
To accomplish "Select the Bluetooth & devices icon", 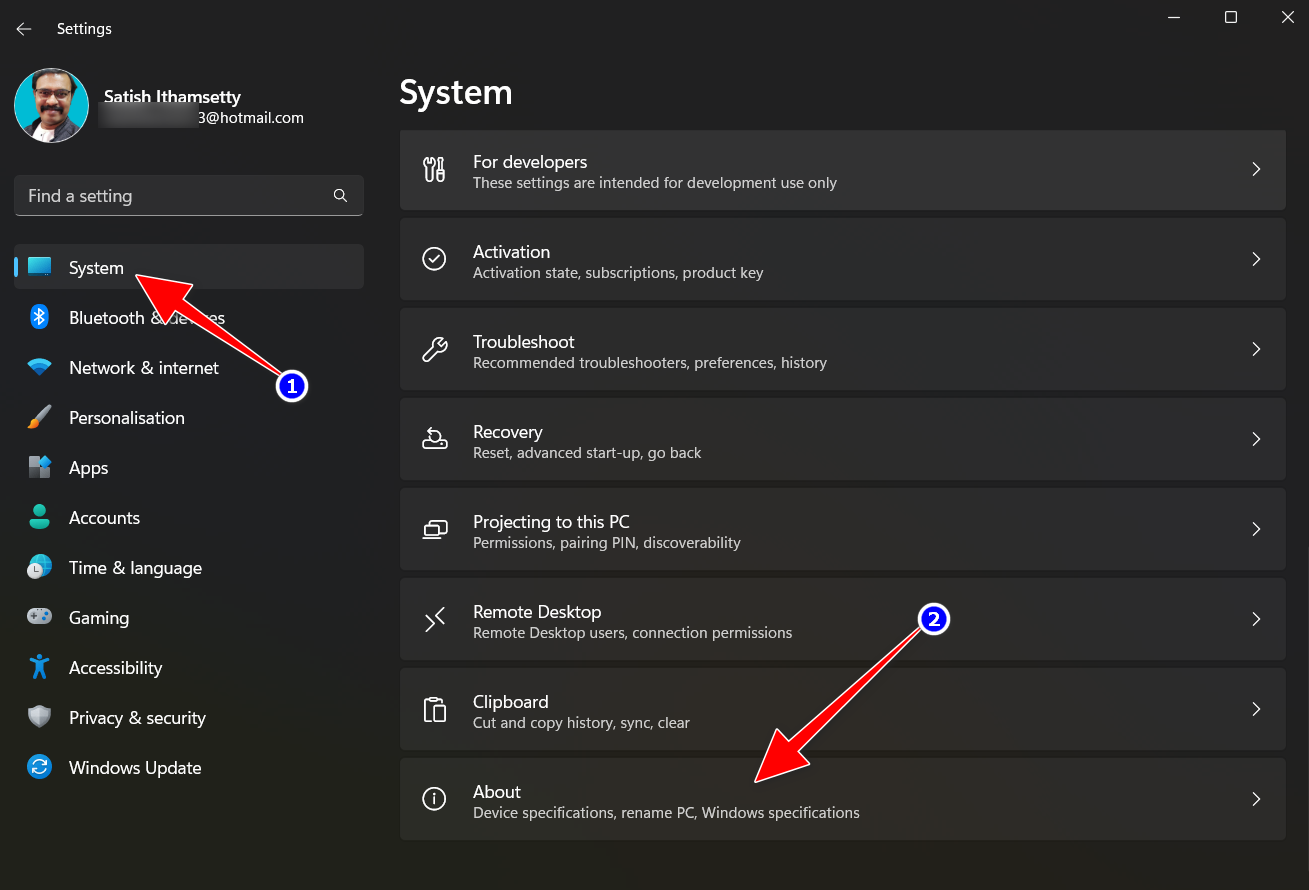I will tap(38, 317).
